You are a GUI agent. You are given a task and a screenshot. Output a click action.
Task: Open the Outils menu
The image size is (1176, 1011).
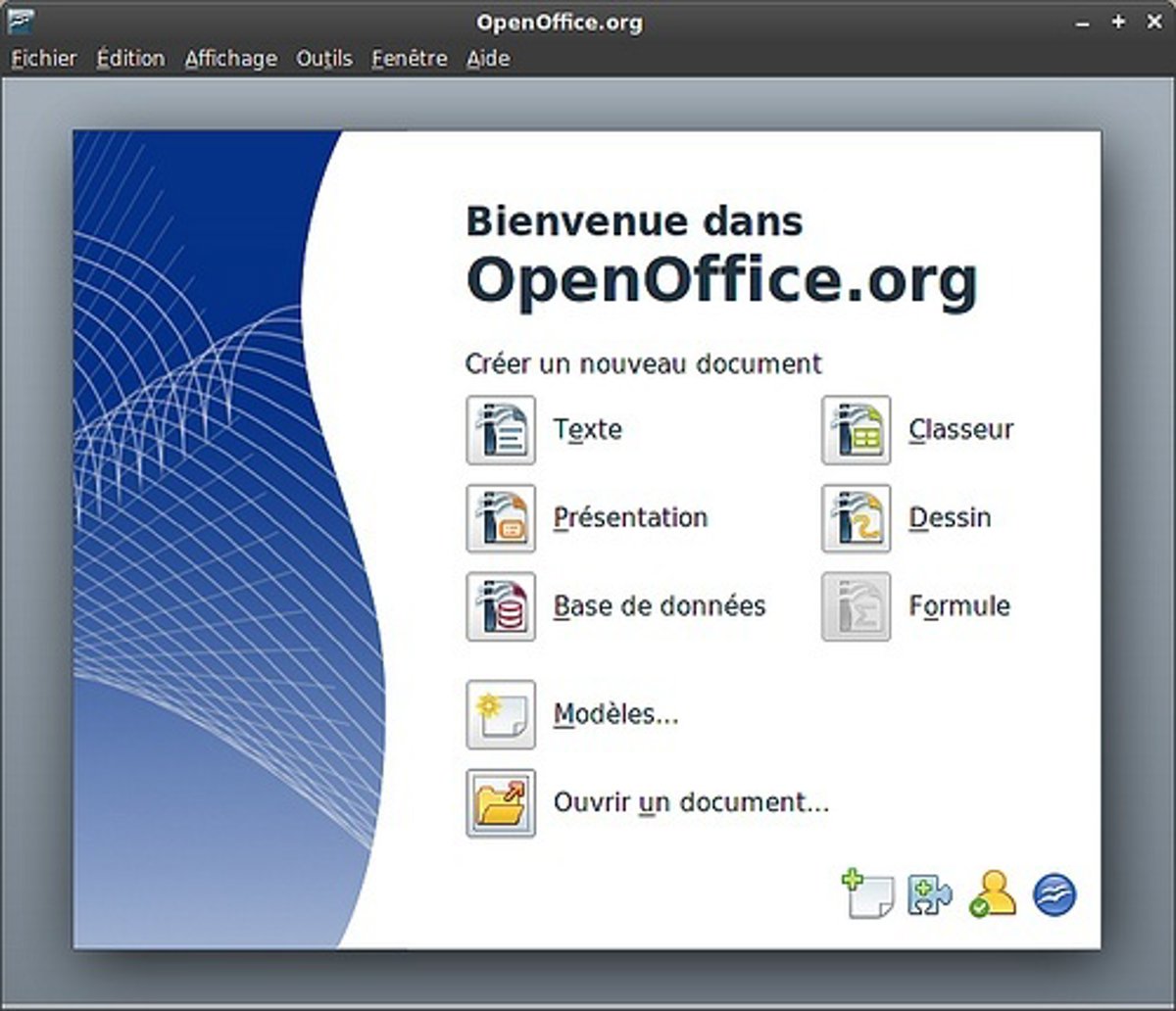[324, 59]
